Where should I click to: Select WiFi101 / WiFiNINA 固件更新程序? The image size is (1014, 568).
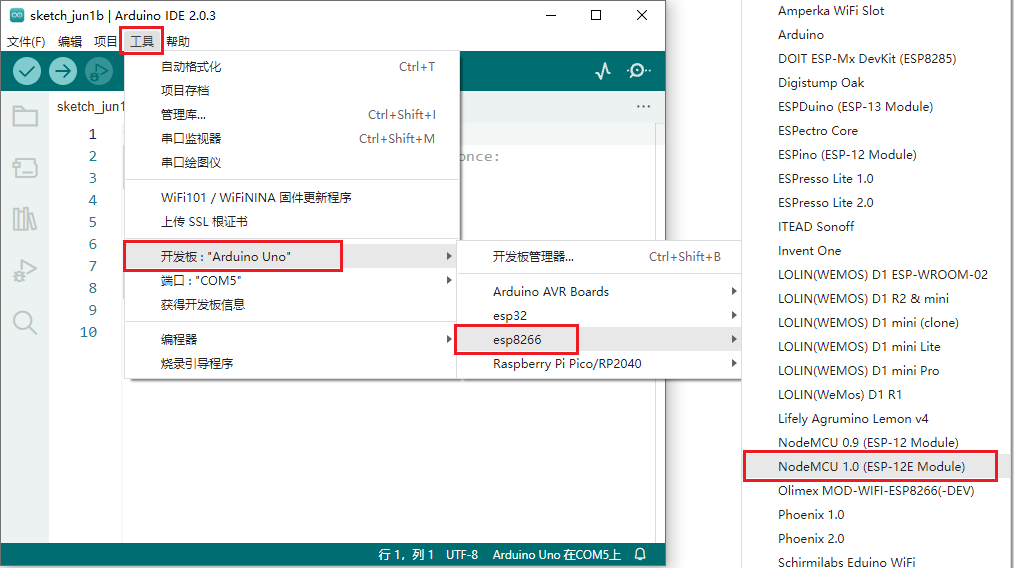coord(292,197)
